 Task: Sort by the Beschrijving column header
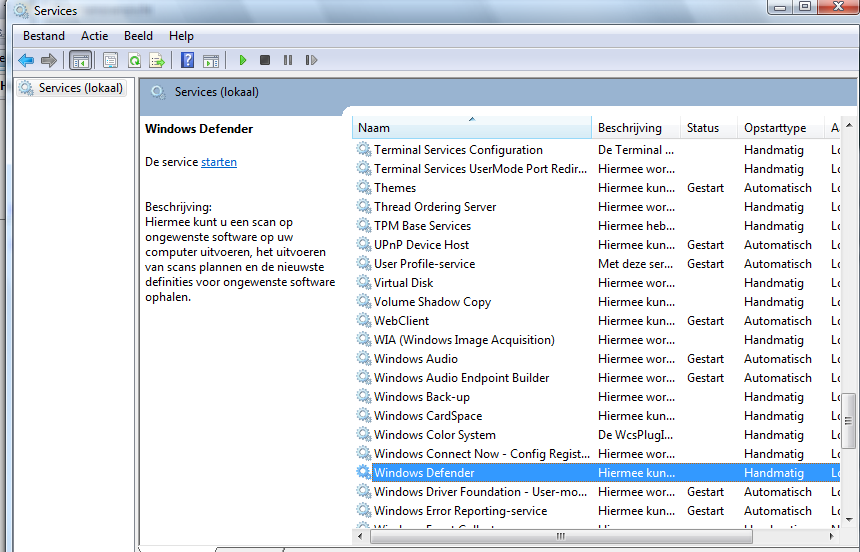(x=636, y=128)
